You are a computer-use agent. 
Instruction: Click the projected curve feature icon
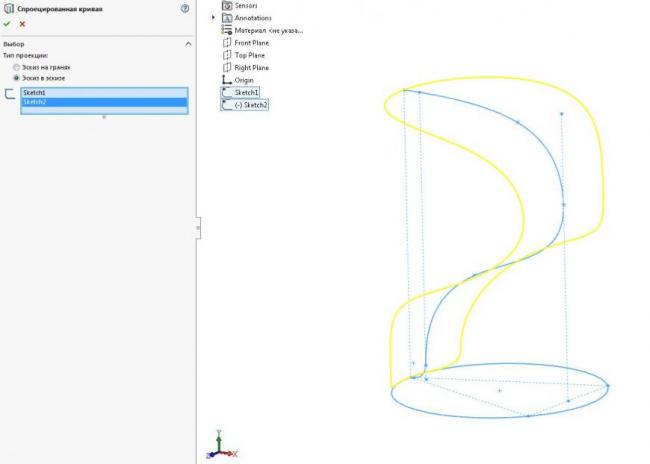pyautogui.click(x=8, y=8)
